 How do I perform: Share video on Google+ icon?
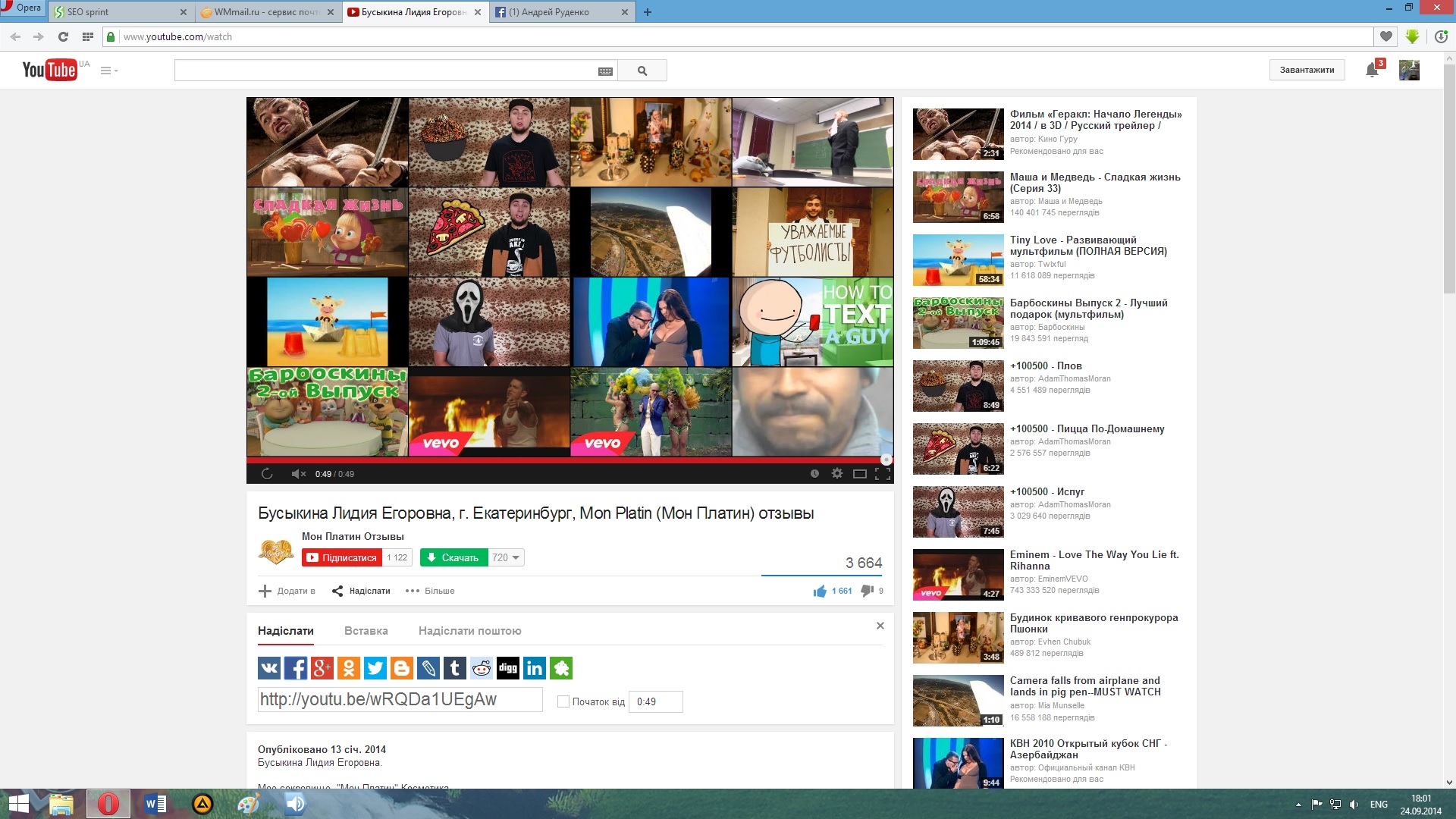click(x=322, y=668)
